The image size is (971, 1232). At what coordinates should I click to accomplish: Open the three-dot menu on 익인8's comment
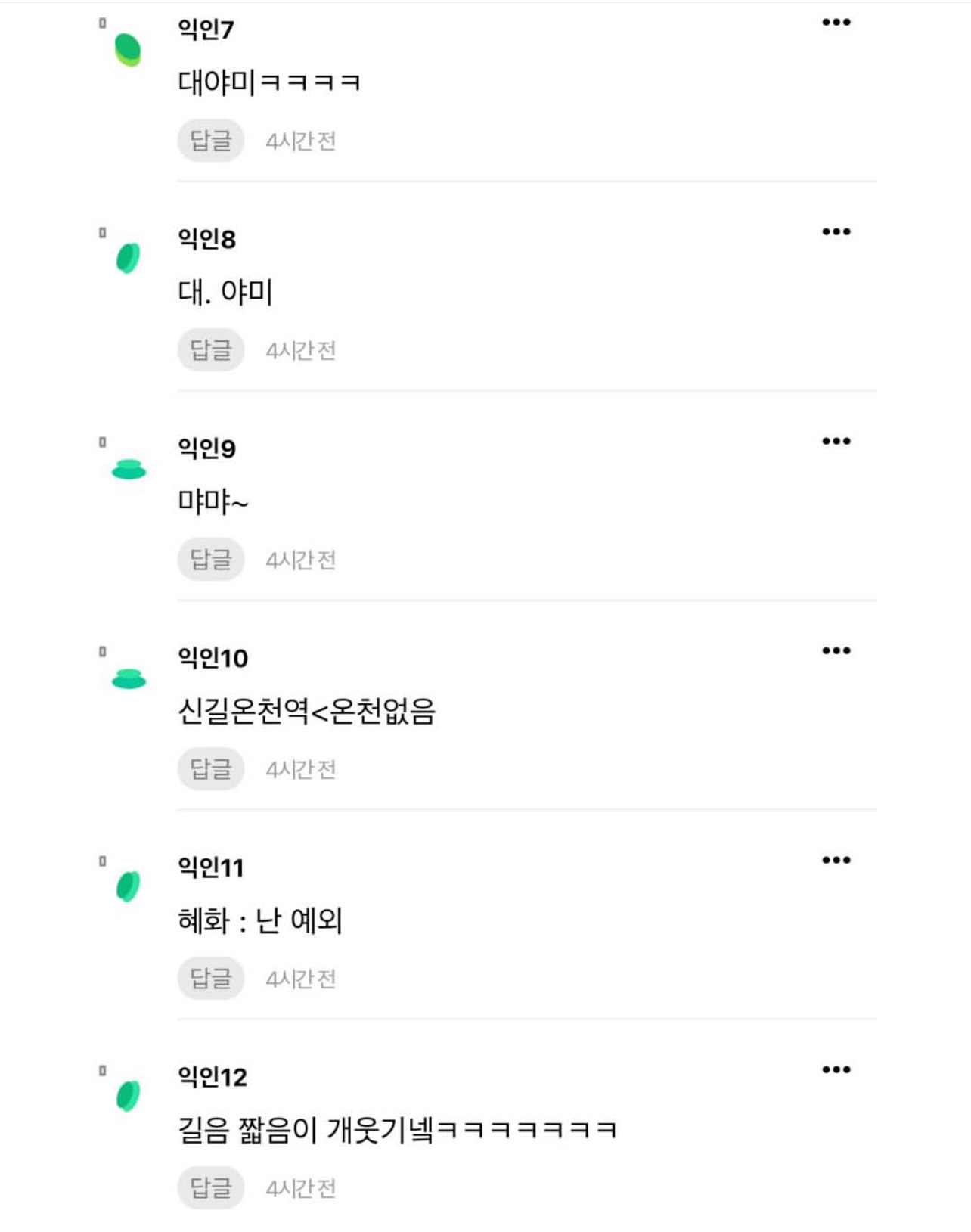836,232
